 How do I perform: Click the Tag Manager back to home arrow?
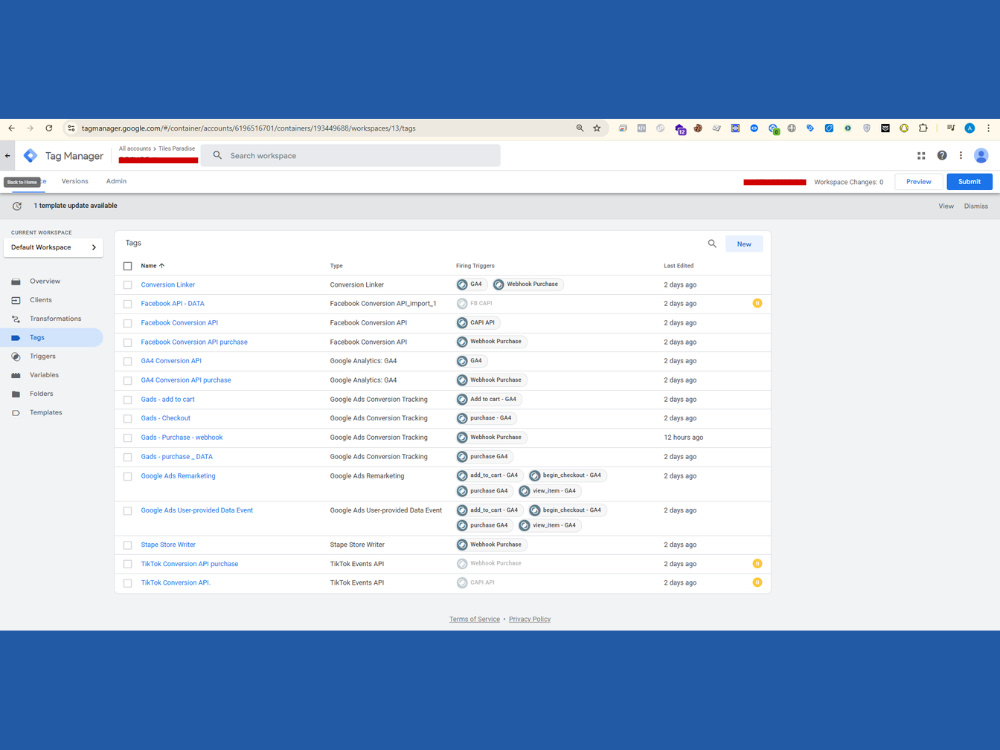pos(8,156)
